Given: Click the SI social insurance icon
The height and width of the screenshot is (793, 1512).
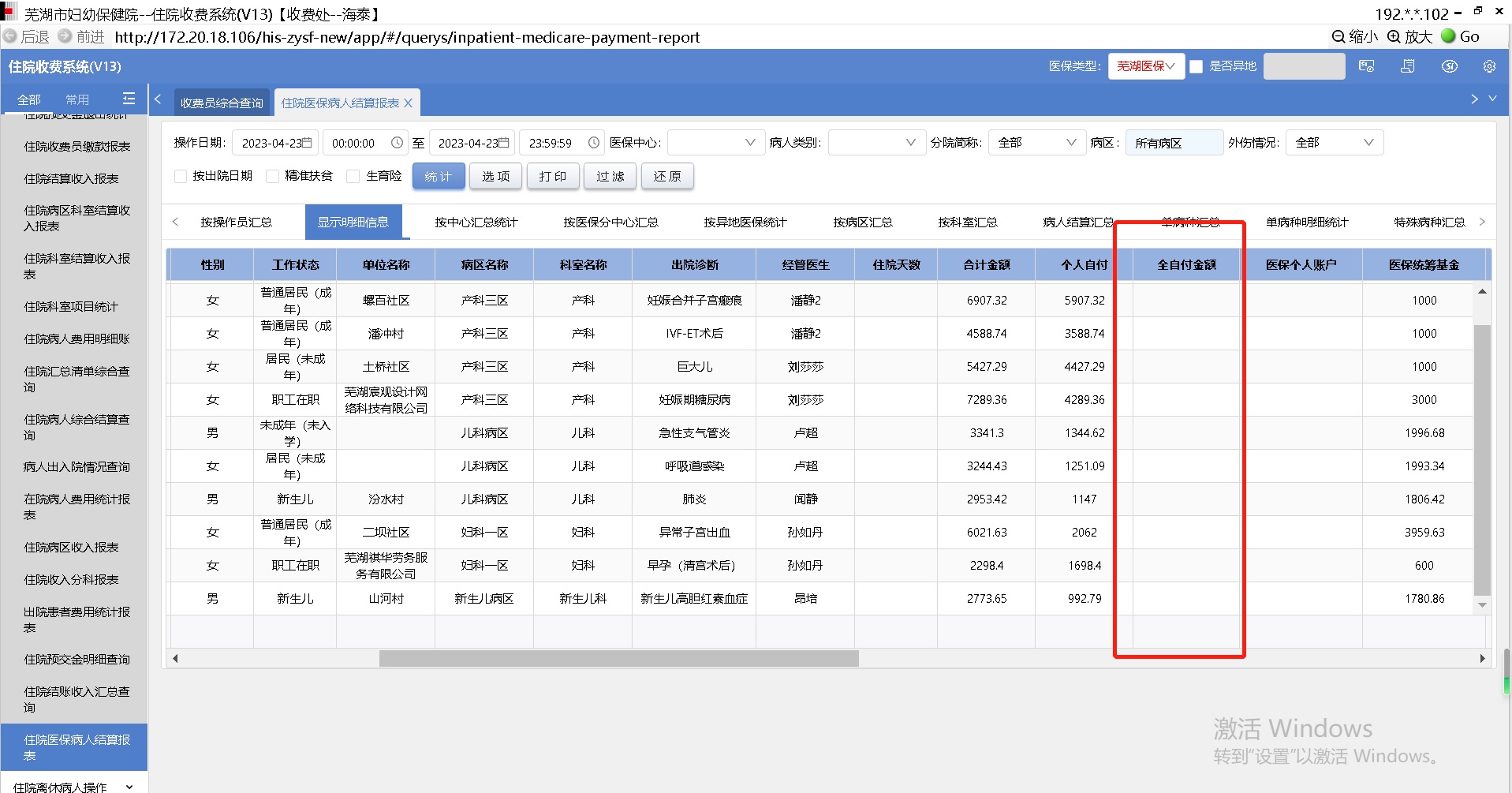Looking at the screenshot, I should [1450, 66].
